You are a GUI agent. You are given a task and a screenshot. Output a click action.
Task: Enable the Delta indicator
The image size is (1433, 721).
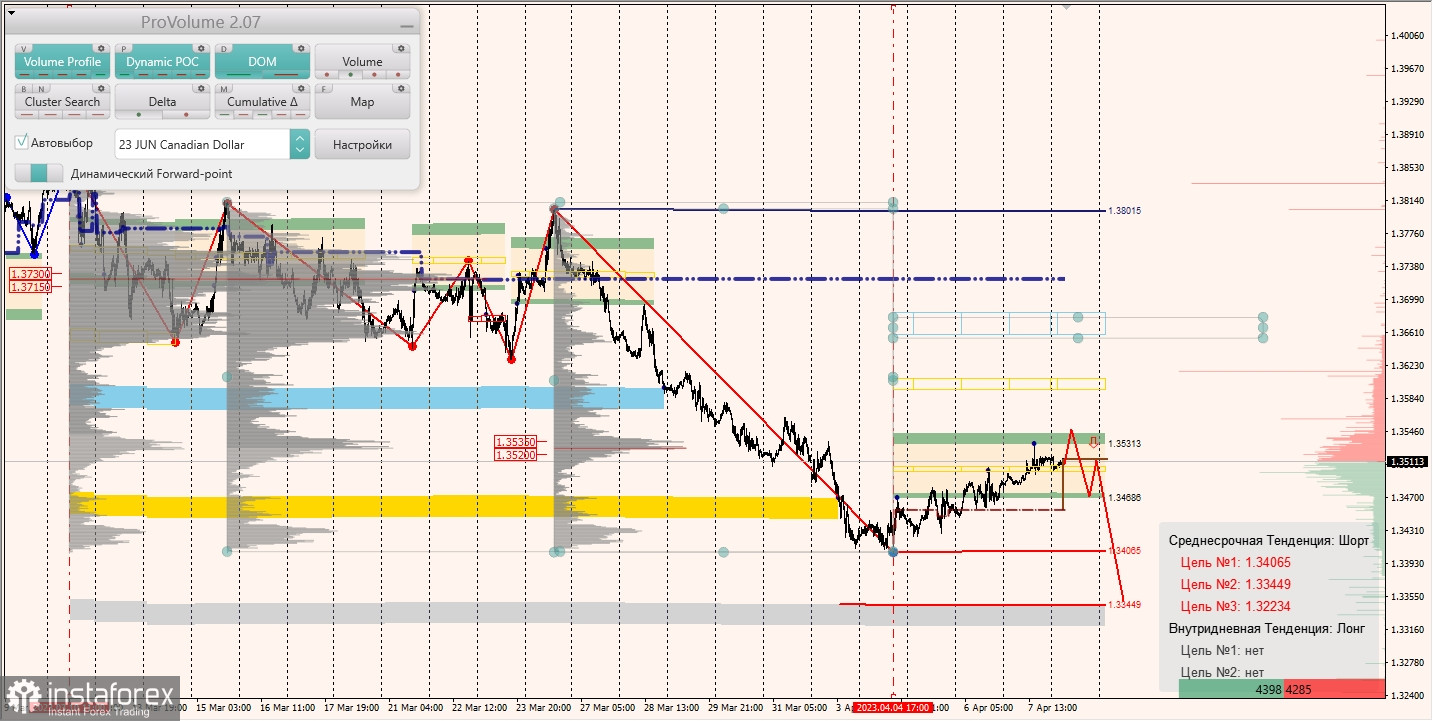click(162, 101)
